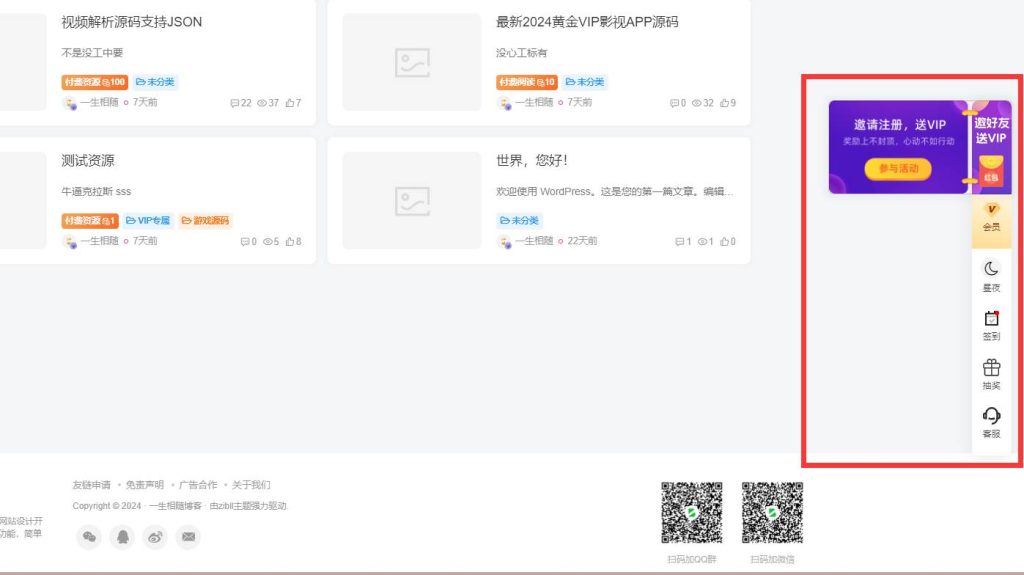Open the post 视频解析源码支持JSON

pyautogui.click(x=132, y=22)
